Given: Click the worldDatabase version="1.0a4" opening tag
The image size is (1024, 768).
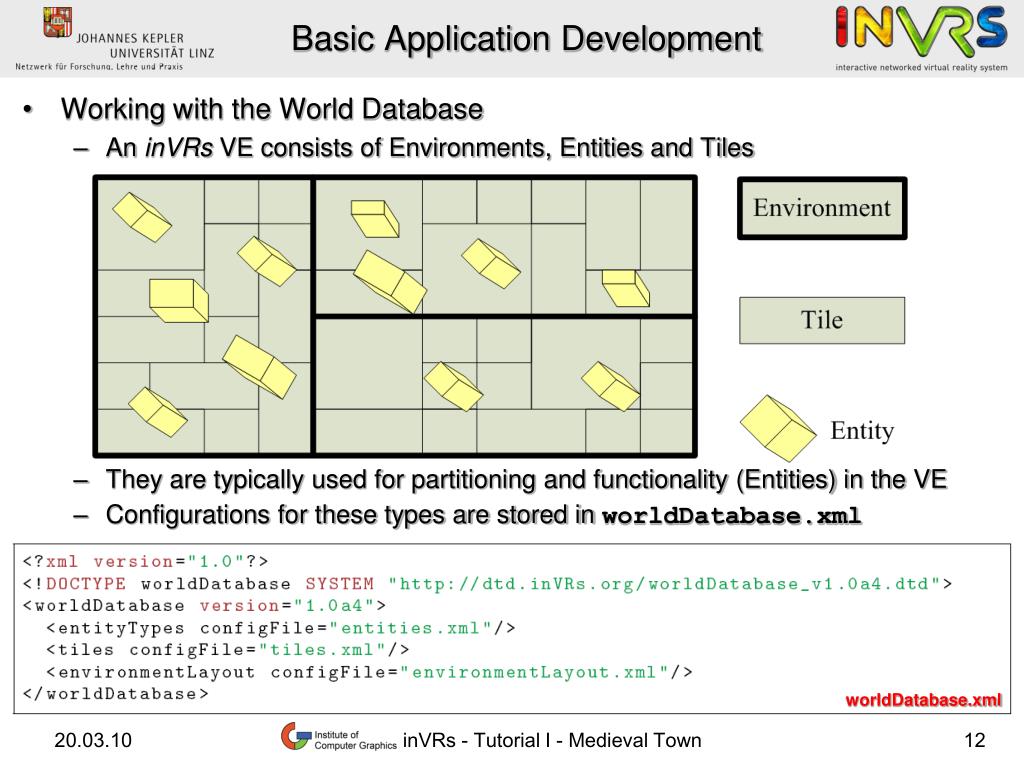Looking at the screenshot, I should point(204,606).
